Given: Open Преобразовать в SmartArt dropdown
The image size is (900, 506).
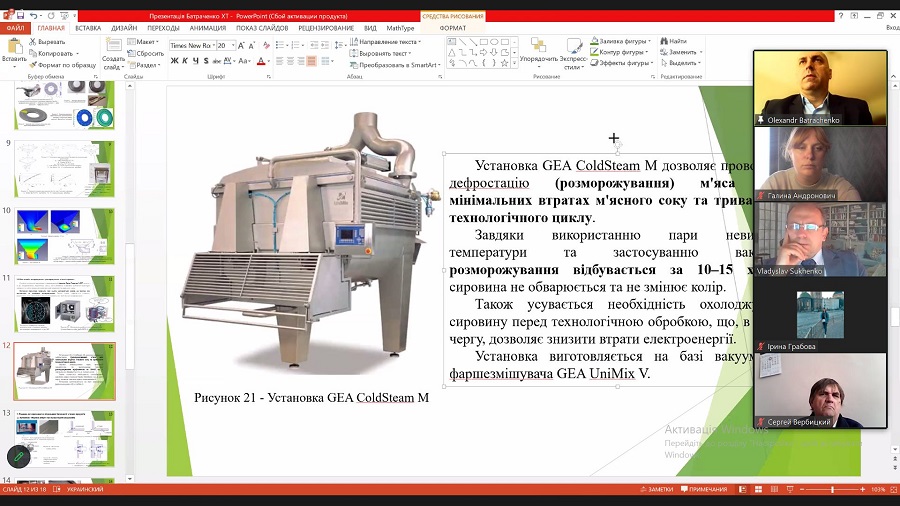Looking at the screenshot, I should point(395,65).
